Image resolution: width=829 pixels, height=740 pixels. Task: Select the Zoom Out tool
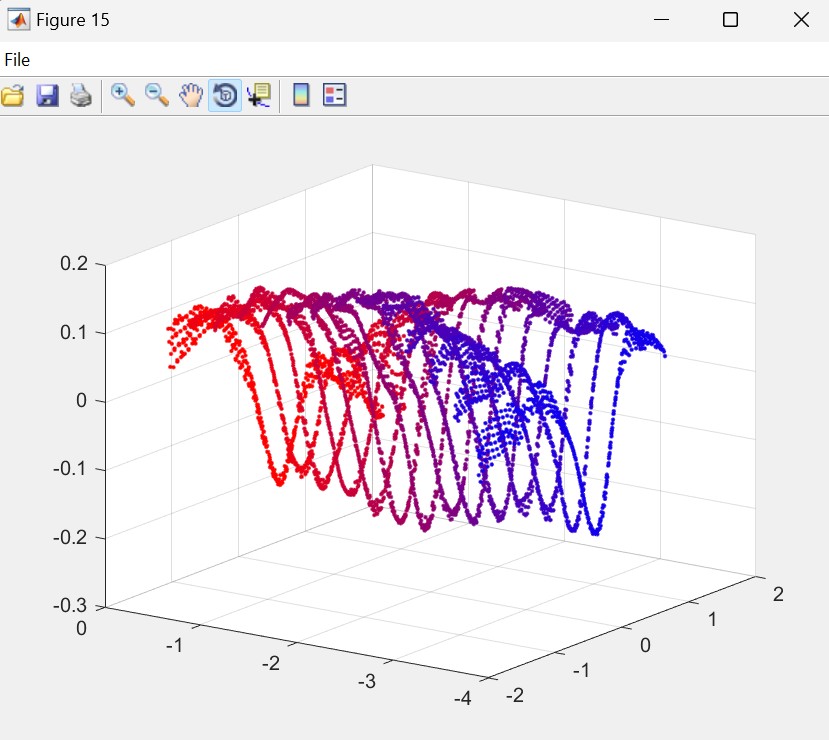click(x=157, y=96)
